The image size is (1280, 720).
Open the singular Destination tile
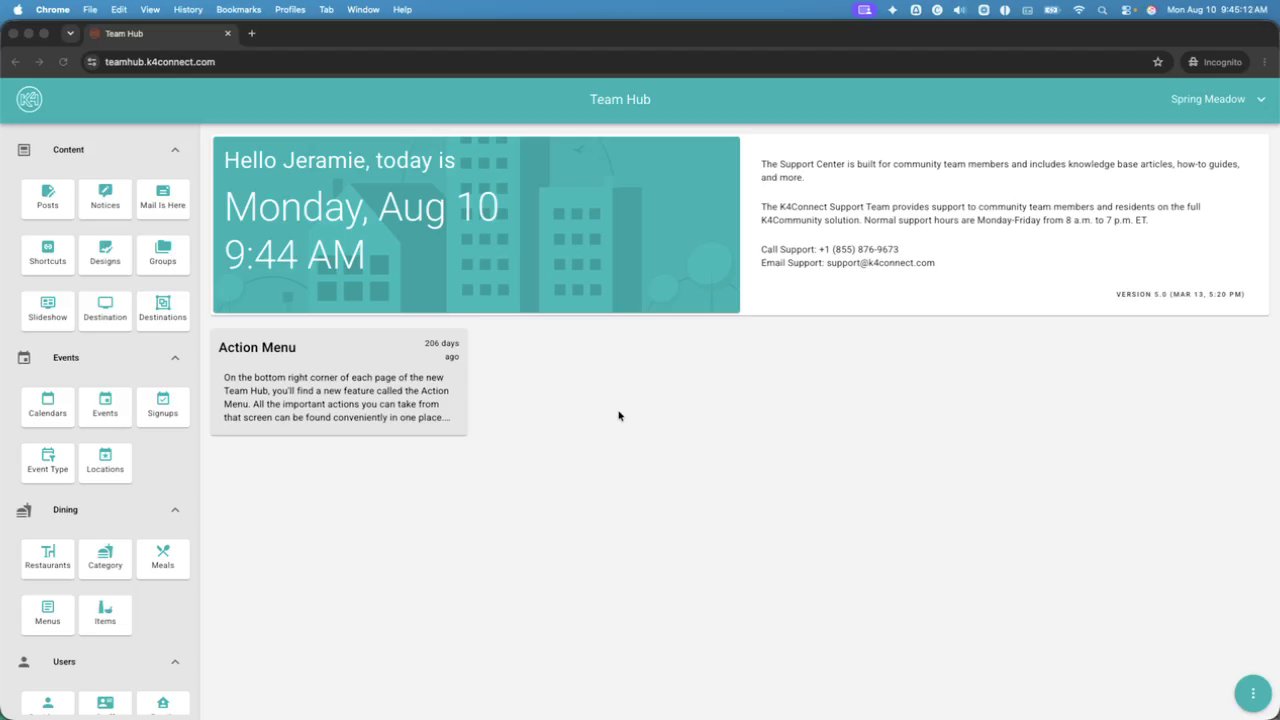[105, 310]
